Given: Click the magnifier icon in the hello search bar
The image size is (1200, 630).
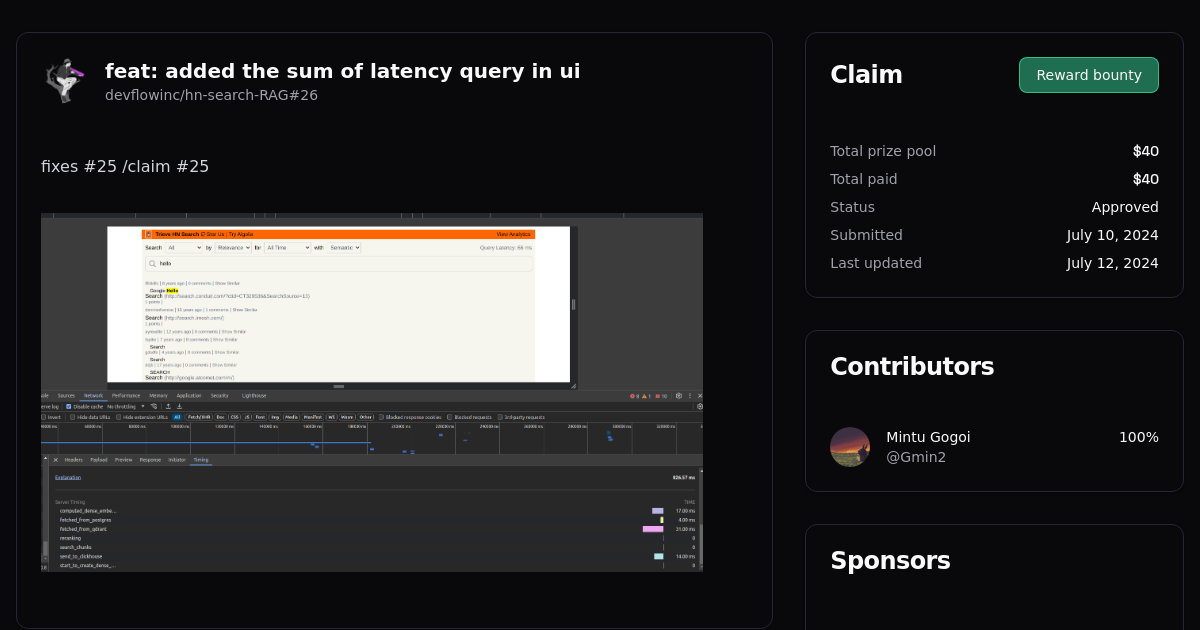Looking at the screenshot, I should [x=152, y=264].
